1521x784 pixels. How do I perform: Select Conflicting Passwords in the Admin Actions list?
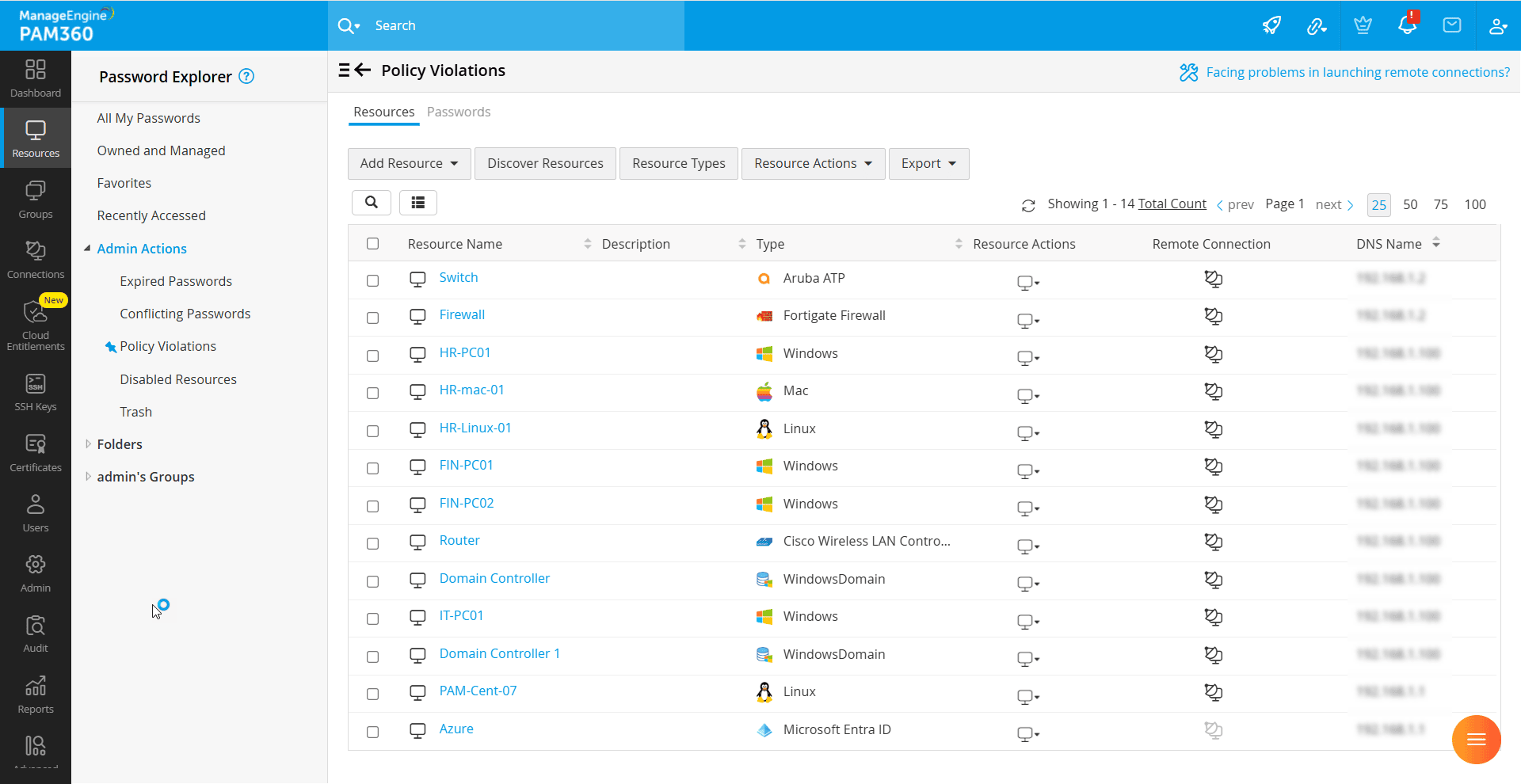185,314
